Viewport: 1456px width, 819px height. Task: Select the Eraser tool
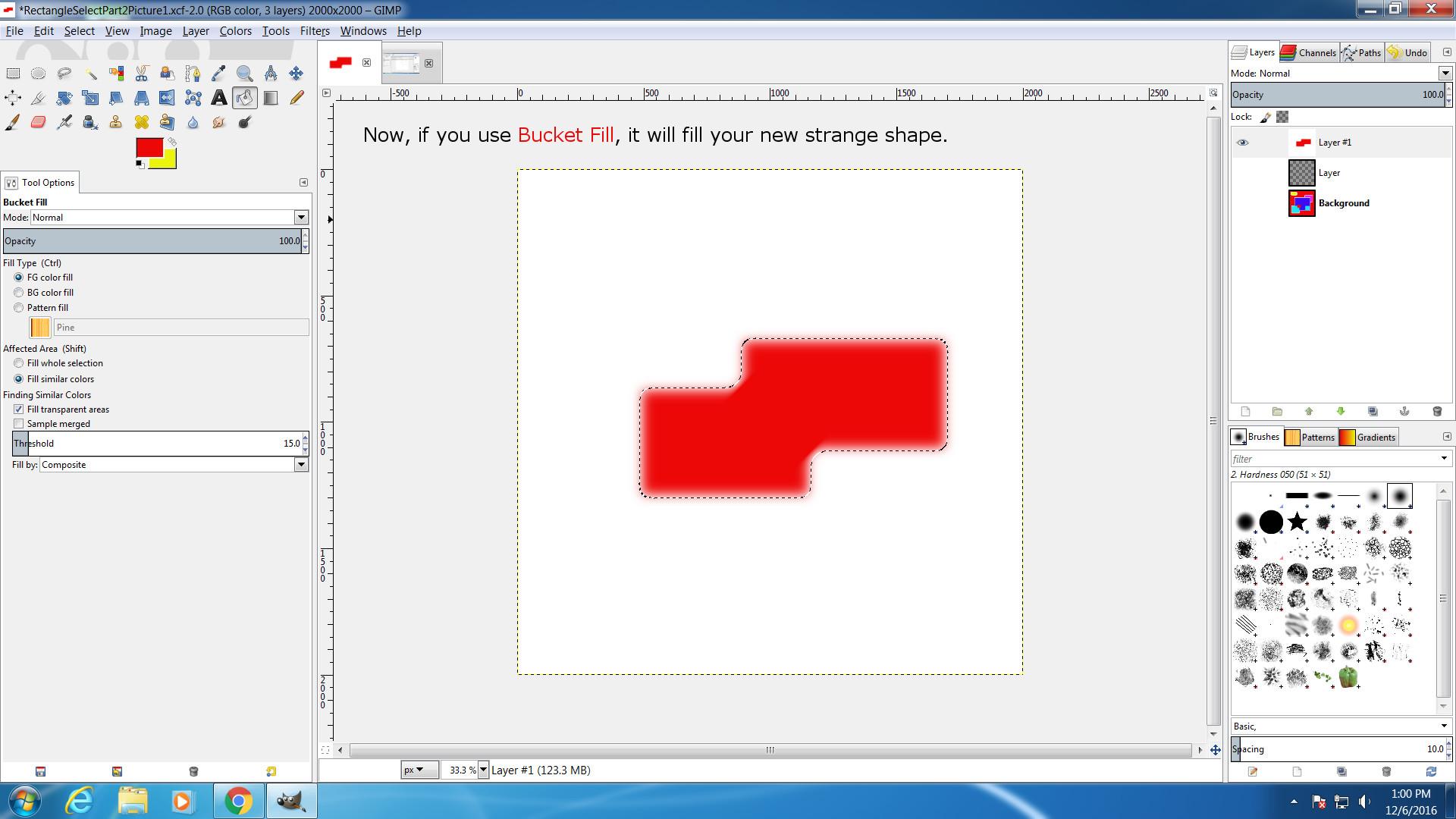point(39,122)
